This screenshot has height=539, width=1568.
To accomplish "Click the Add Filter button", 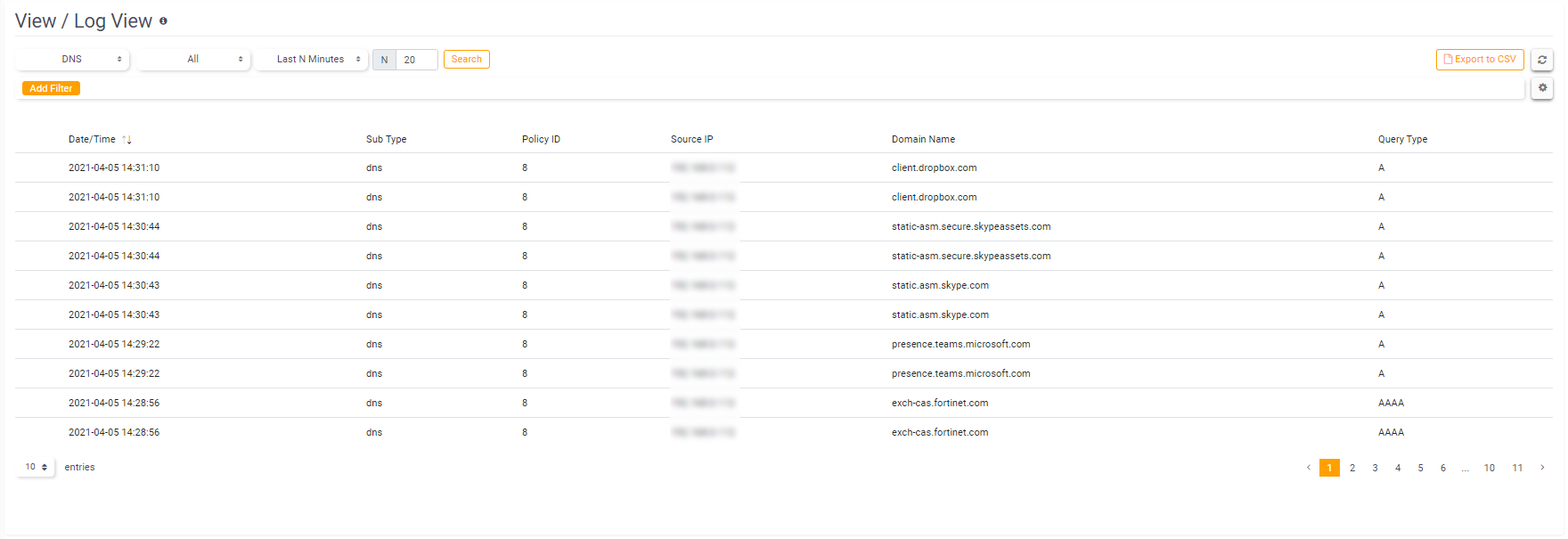I will click(x=51, y=88).
